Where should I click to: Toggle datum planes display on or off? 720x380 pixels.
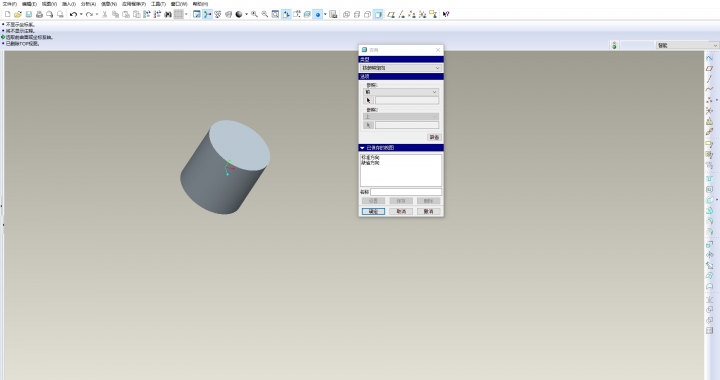[x=391, y=14]
